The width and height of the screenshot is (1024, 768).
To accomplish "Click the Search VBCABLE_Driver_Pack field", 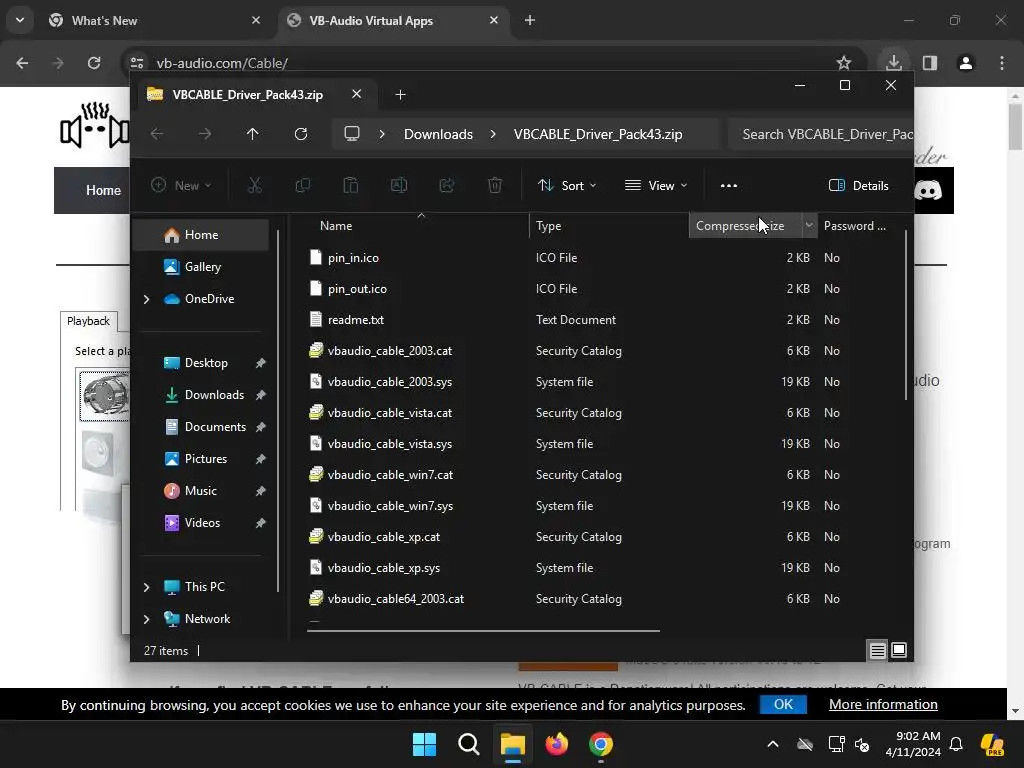I will [820, 134].
